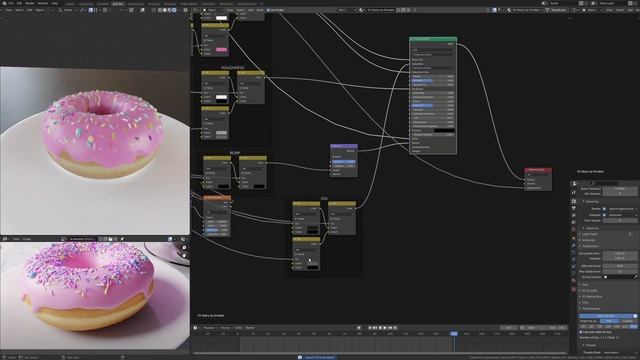Select the orange-header input node
This screenshot has width=640, height=360.
[x=217, y=198]
